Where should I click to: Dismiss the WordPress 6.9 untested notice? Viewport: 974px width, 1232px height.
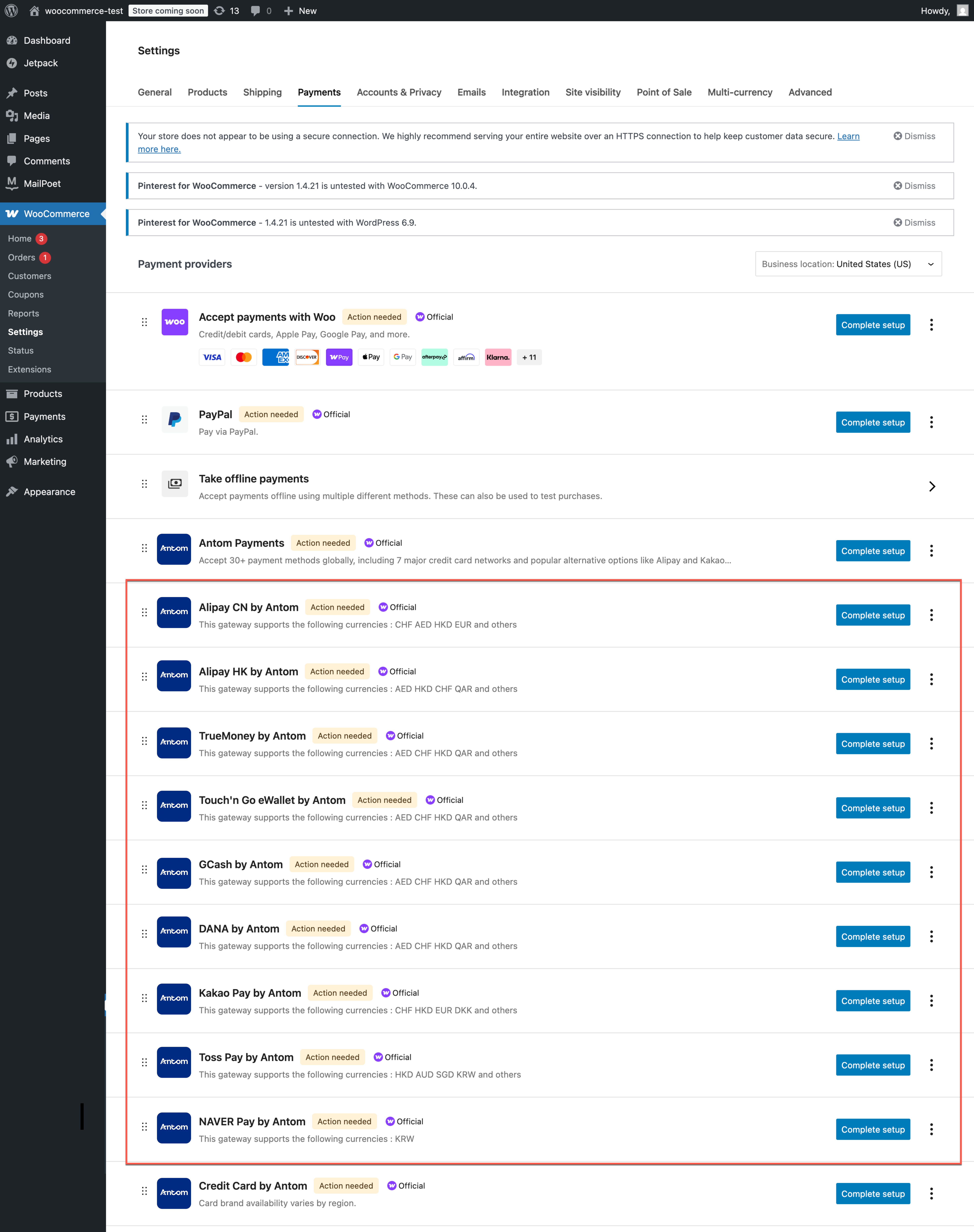(x=914, y=223)
